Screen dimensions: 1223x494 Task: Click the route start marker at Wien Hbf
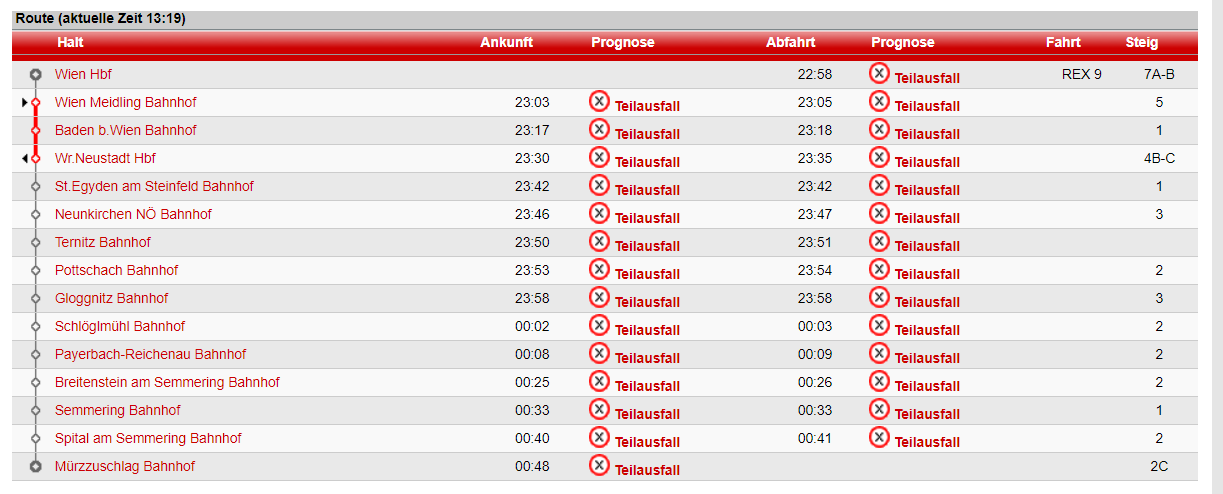[x=36, y=74]
